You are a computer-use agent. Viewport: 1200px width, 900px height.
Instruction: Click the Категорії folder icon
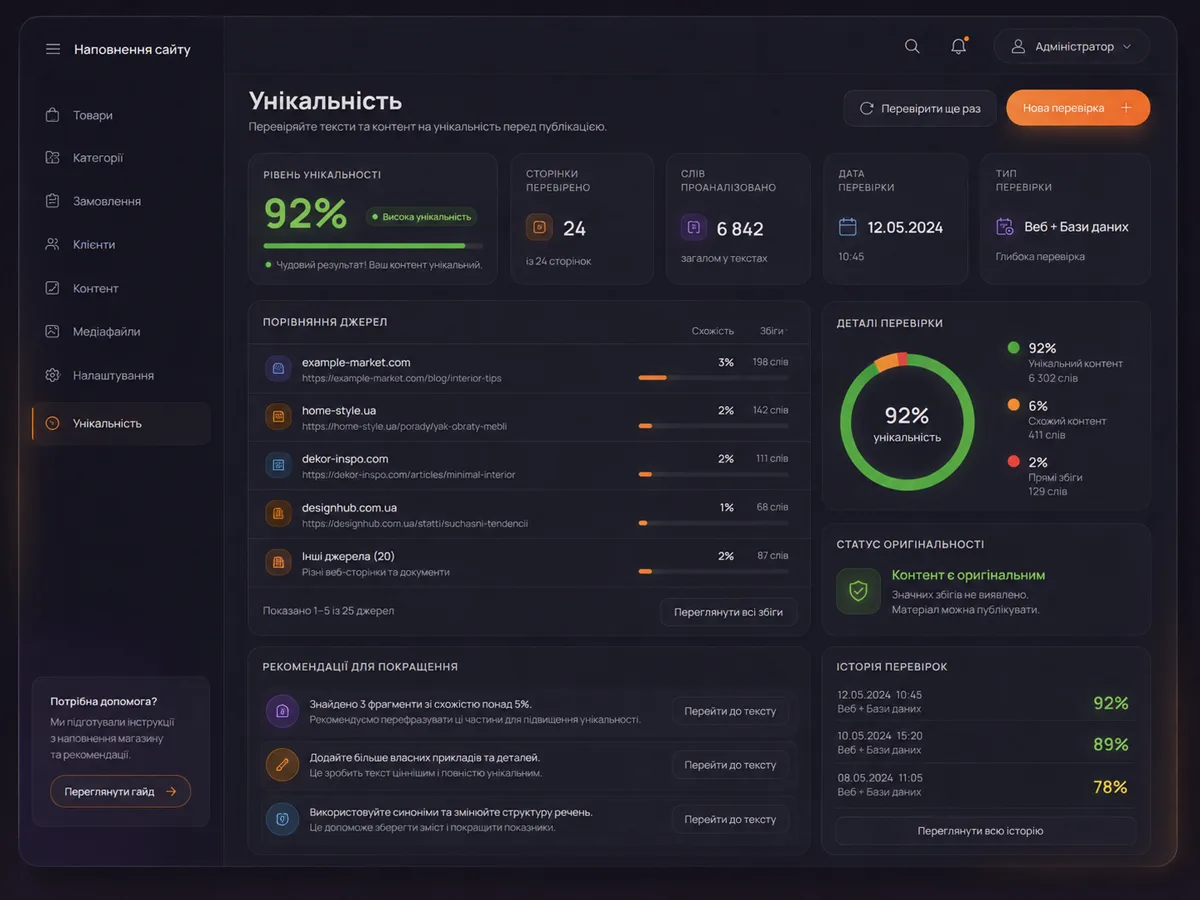tap(53, 158)
